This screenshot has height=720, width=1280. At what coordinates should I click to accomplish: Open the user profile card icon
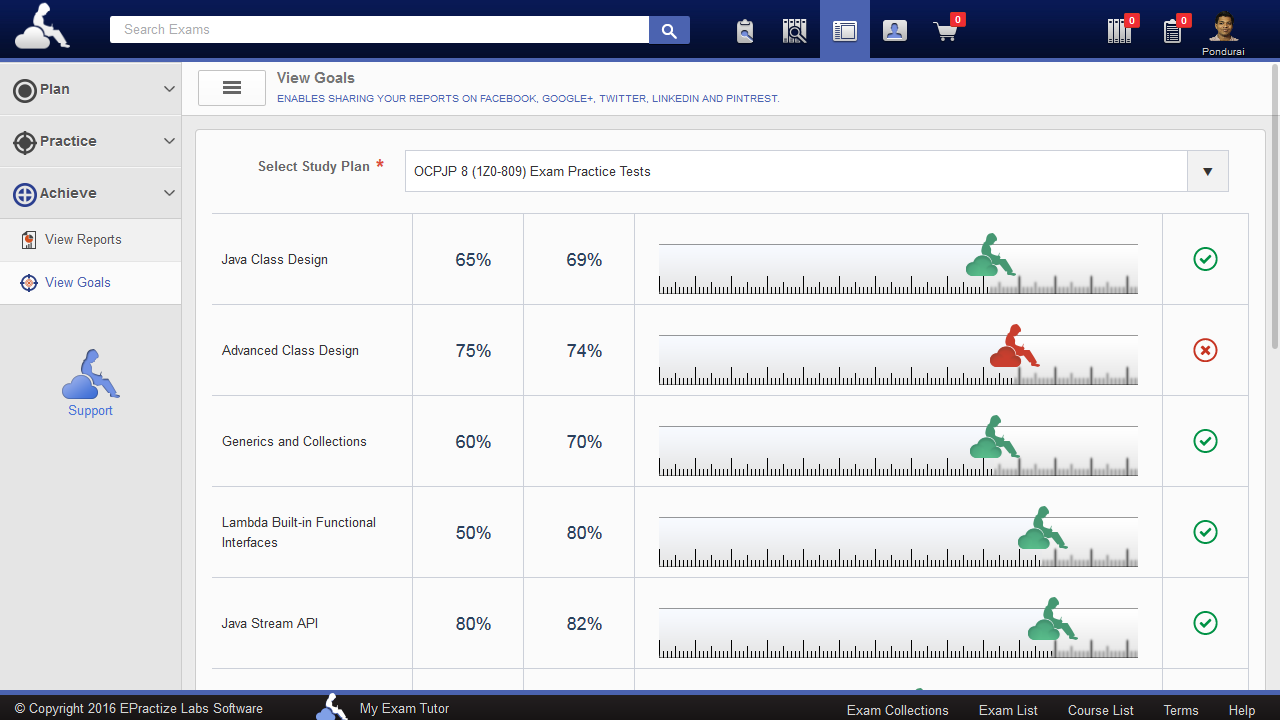tap(895, 31)
